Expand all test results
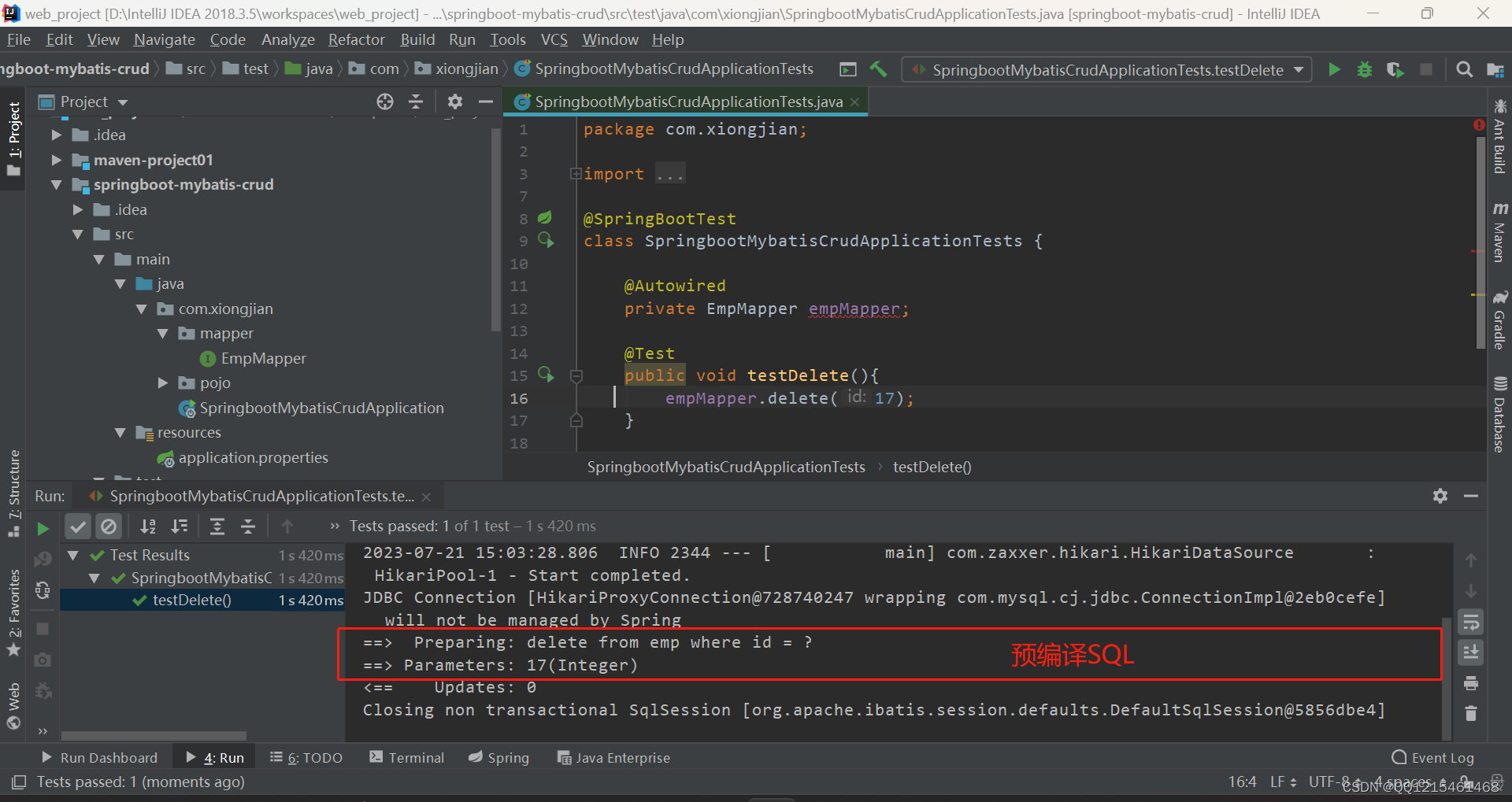1512x802 pixels. [x=217, y=527]
